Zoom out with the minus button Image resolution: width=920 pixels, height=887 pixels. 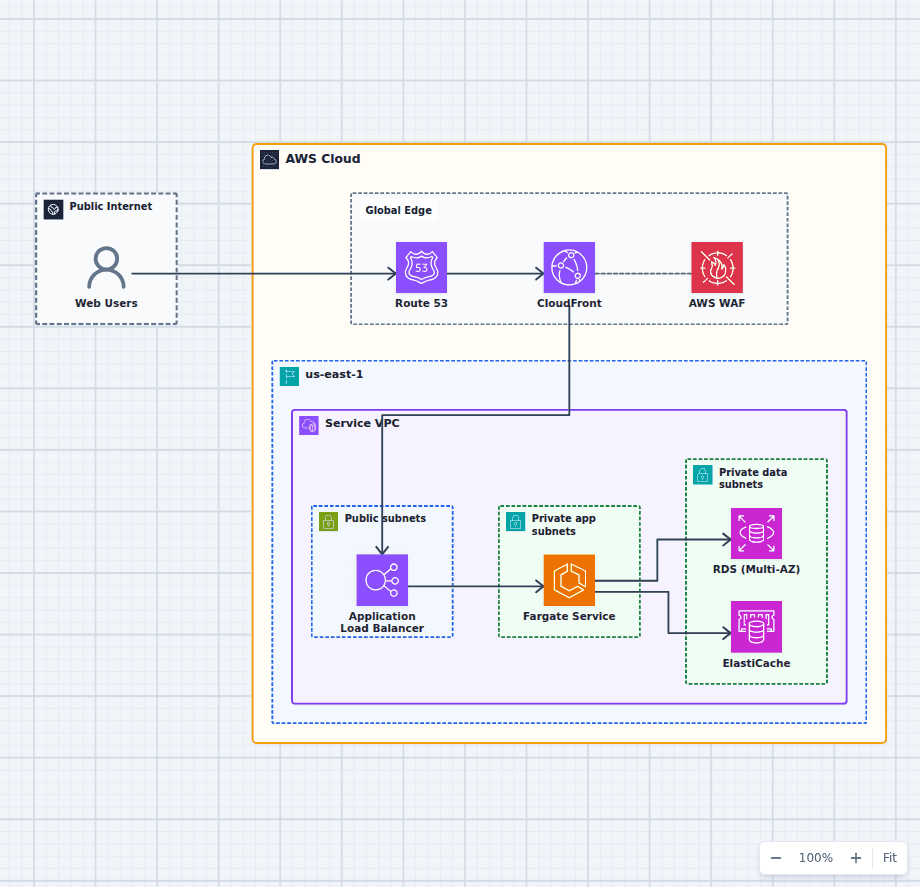click(776, 858)
